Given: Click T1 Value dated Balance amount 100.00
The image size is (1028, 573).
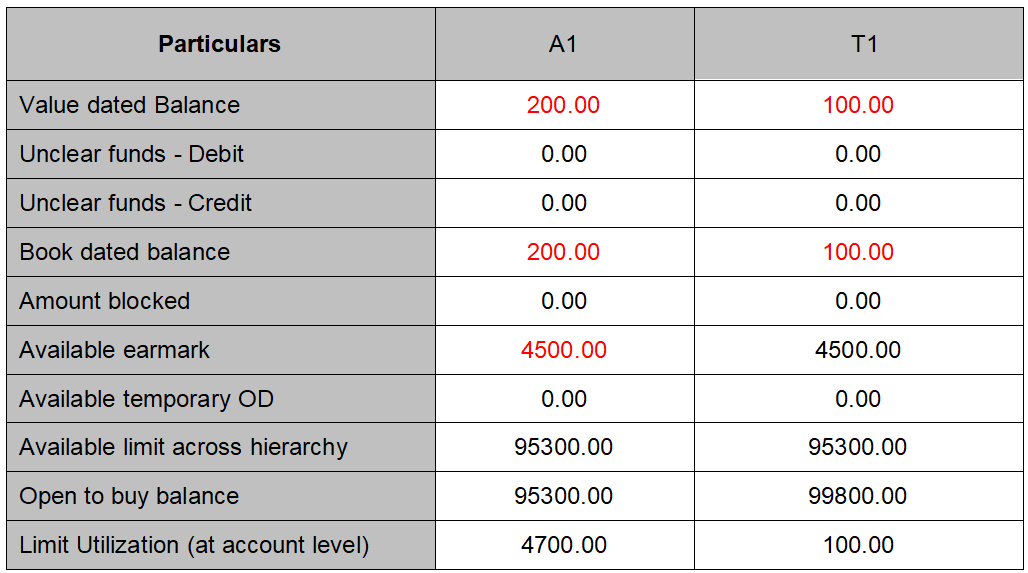Looking at the screenshot, I should [858, 105].
